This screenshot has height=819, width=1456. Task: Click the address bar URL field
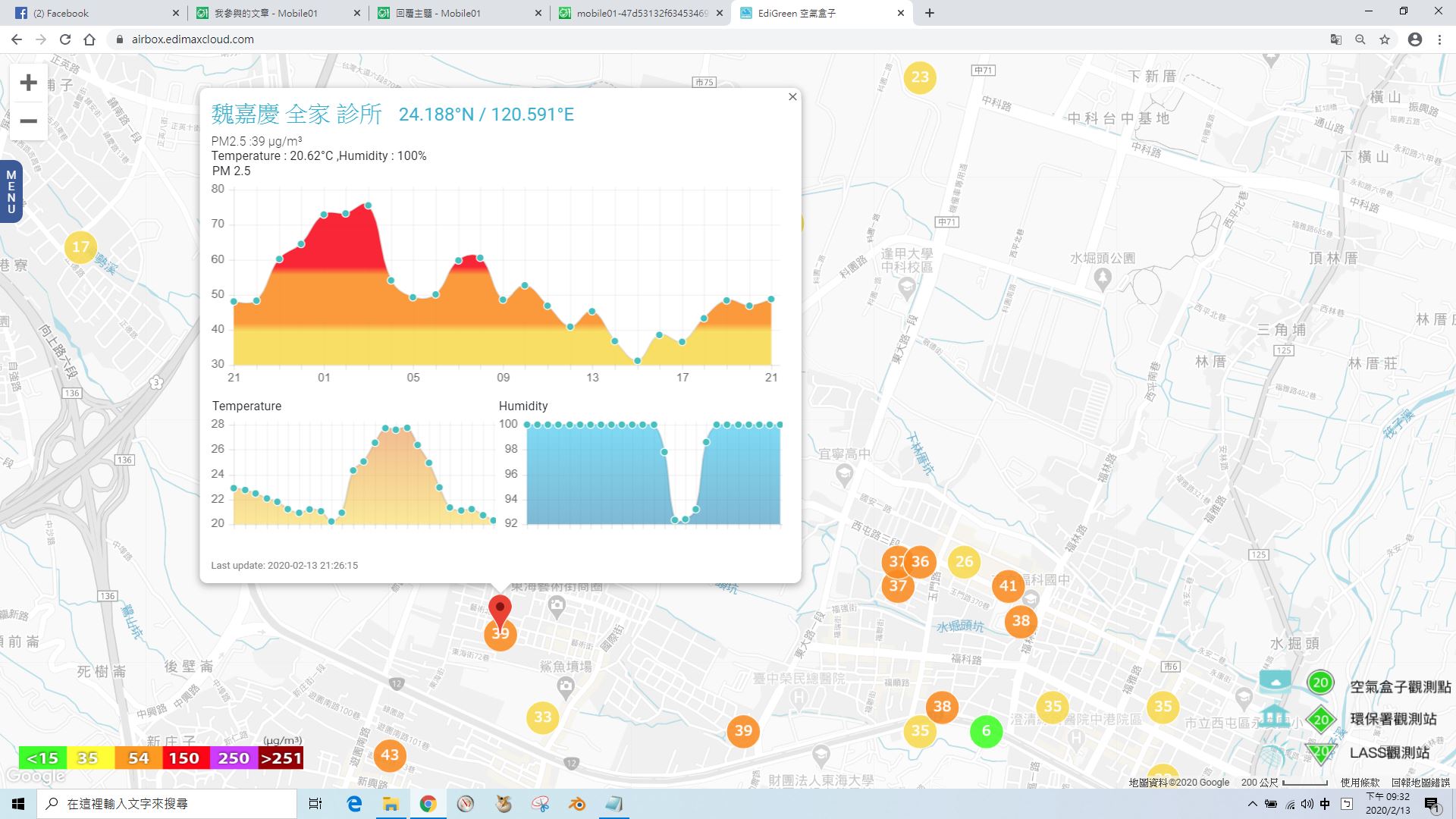tap(713, 39)
